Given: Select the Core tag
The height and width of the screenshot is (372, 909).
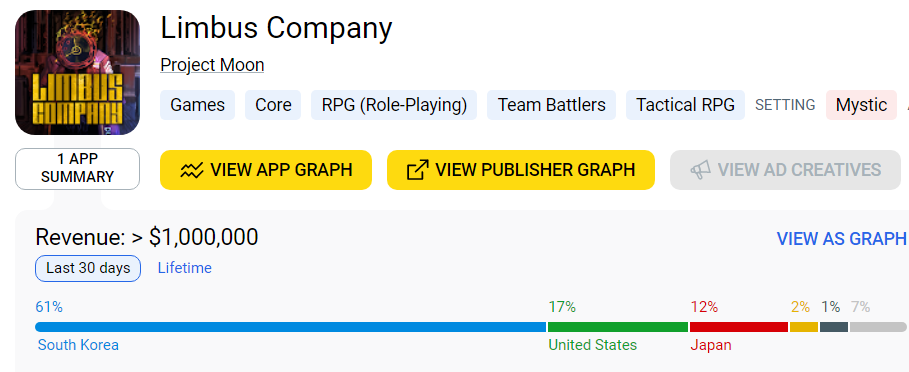Looking at the screenshot, I should [x=273, y=105].
